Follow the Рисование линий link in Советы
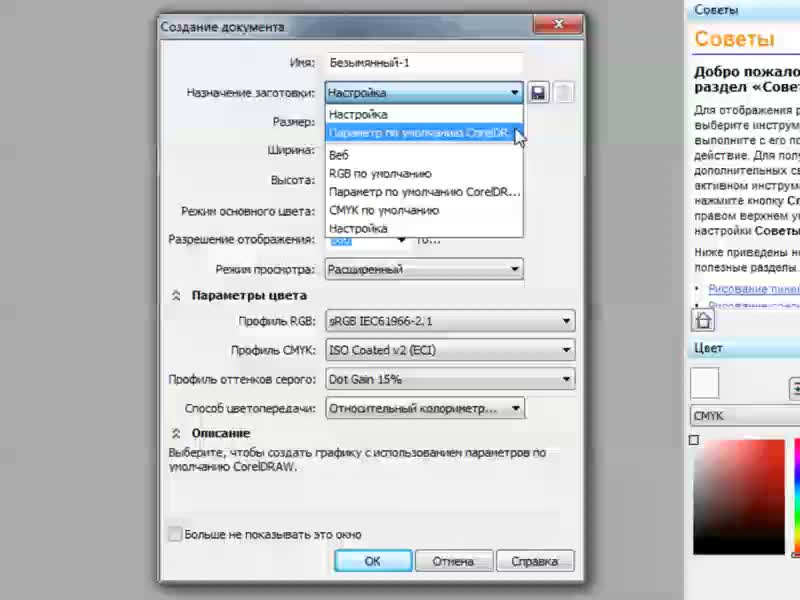Screen dimensions: 800x600 (754, 289)
